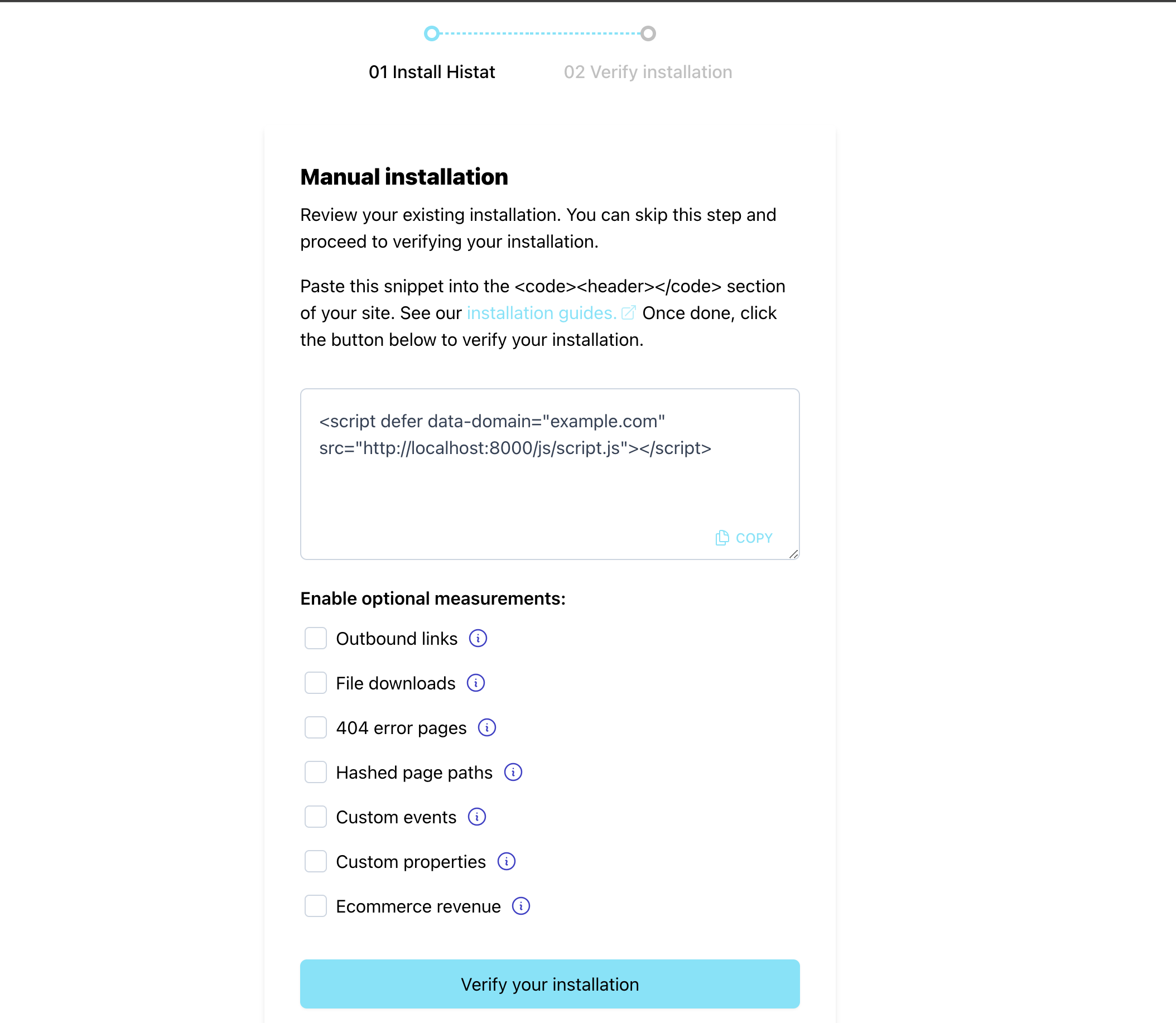Enable the 404 error pages checkbox
This screenshot has width=1176, height=1023.
[x=313, y=728]
